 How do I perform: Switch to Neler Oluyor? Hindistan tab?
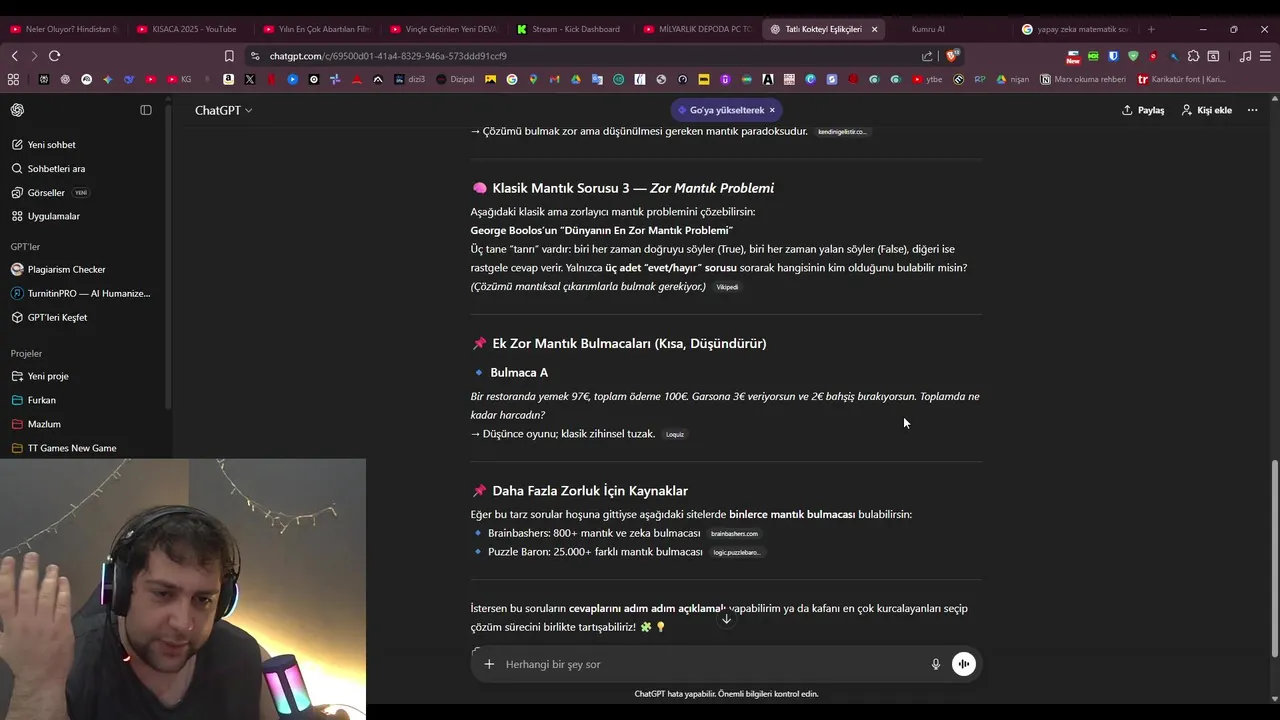(63, 29)
